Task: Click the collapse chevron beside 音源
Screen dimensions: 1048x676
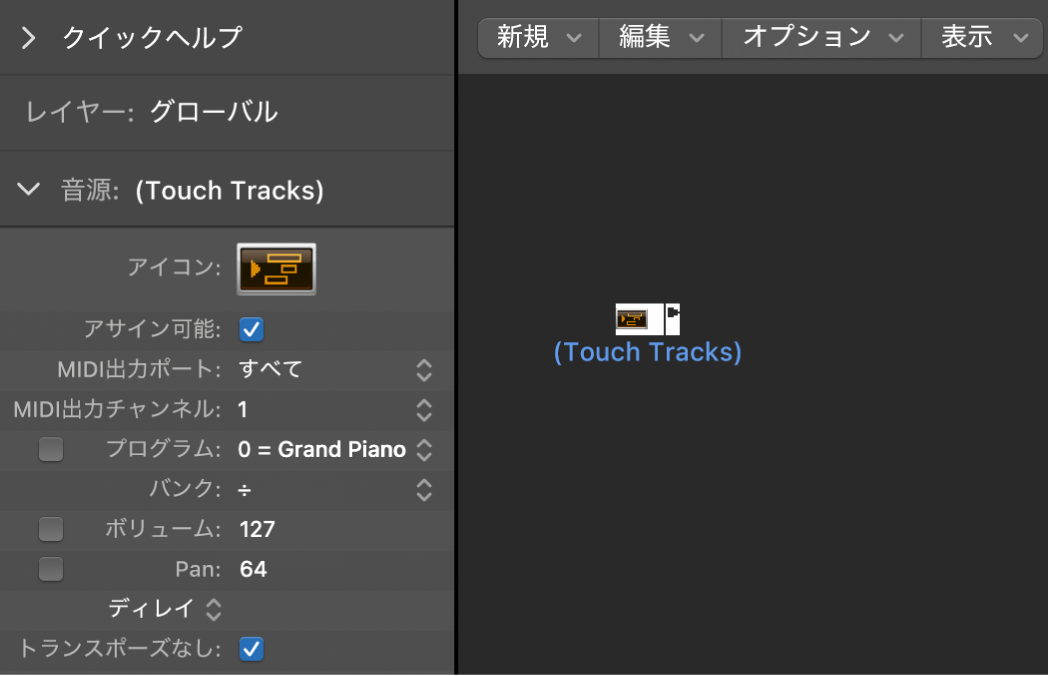Action: click(x=28, y=189)
